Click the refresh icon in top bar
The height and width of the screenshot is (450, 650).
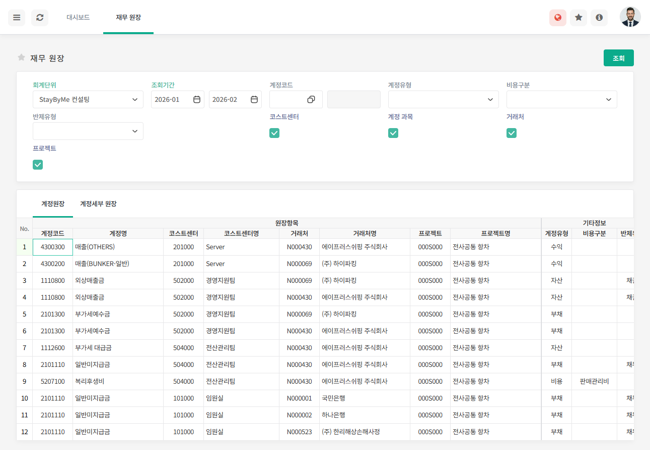pyautogui.click(x=40, y=17)
